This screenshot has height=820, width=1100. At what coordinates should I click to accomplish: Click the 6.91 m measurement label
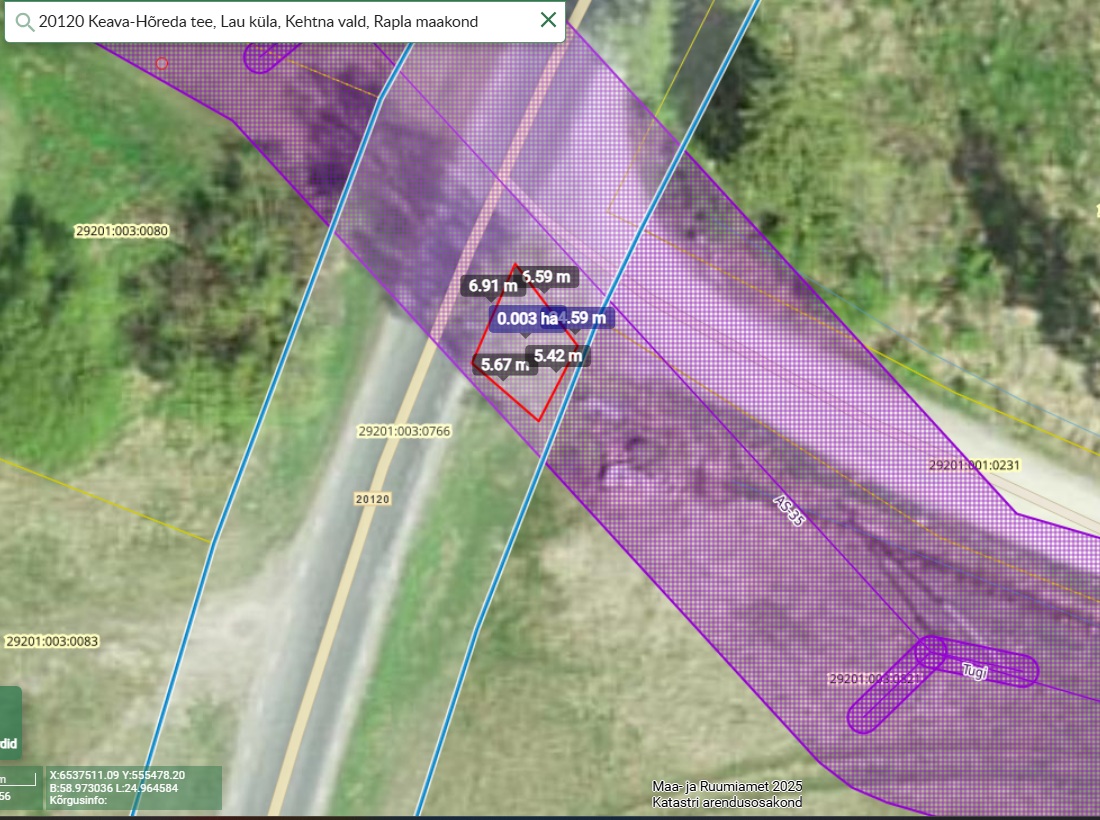pos(494,286)
